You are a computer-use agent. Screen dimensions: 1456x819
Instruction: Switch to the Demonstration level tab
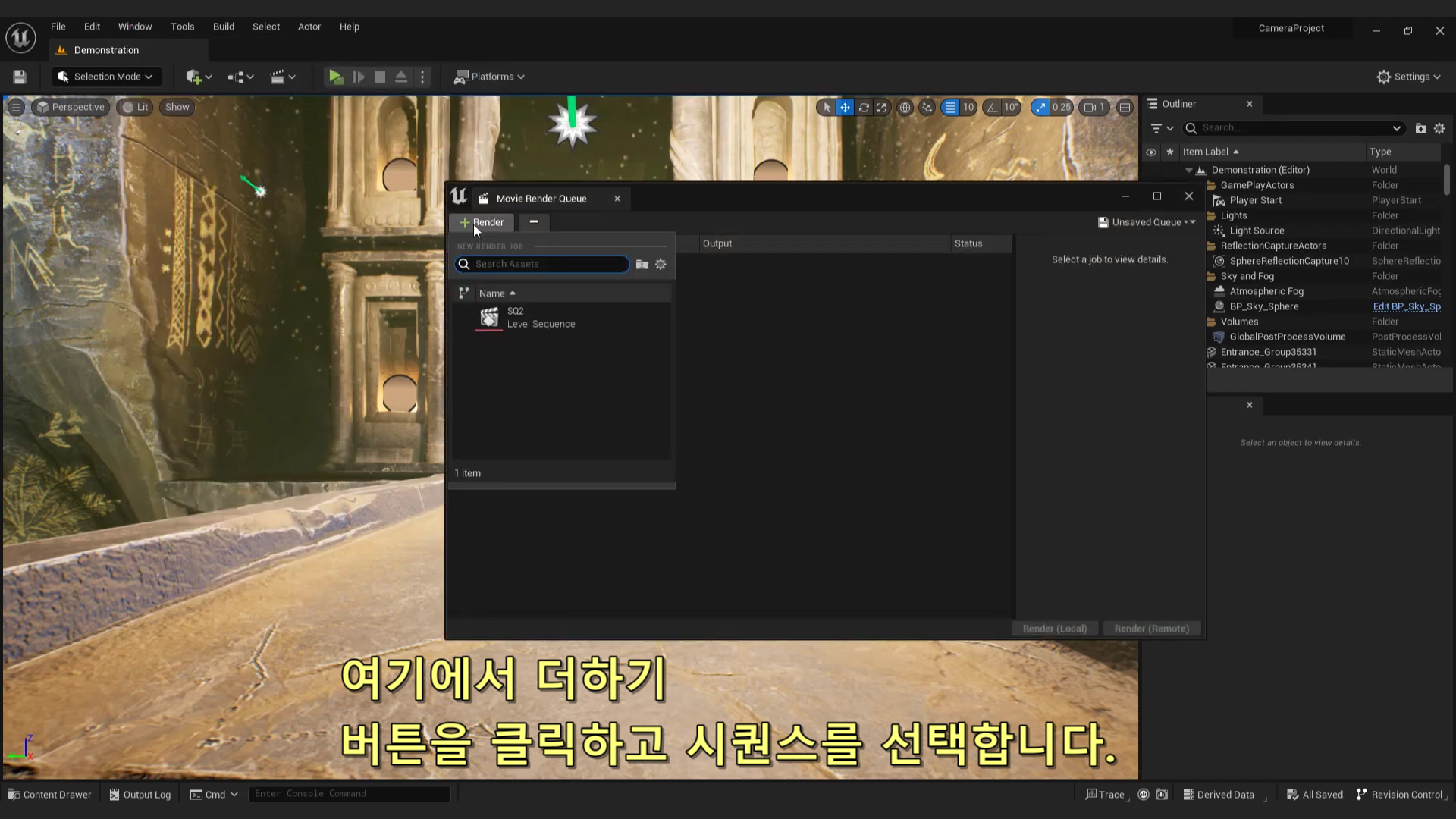click(105, 50)
